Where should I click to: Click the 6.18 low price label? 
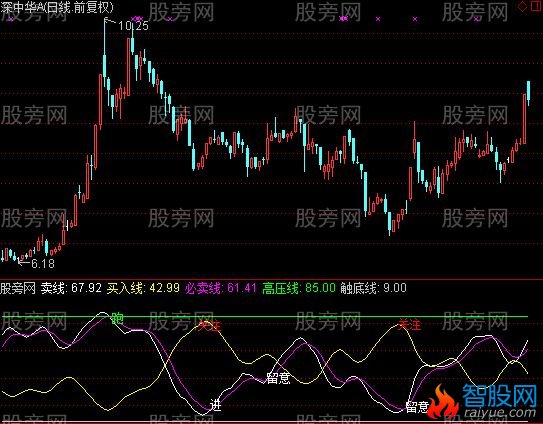pos(43,264)
